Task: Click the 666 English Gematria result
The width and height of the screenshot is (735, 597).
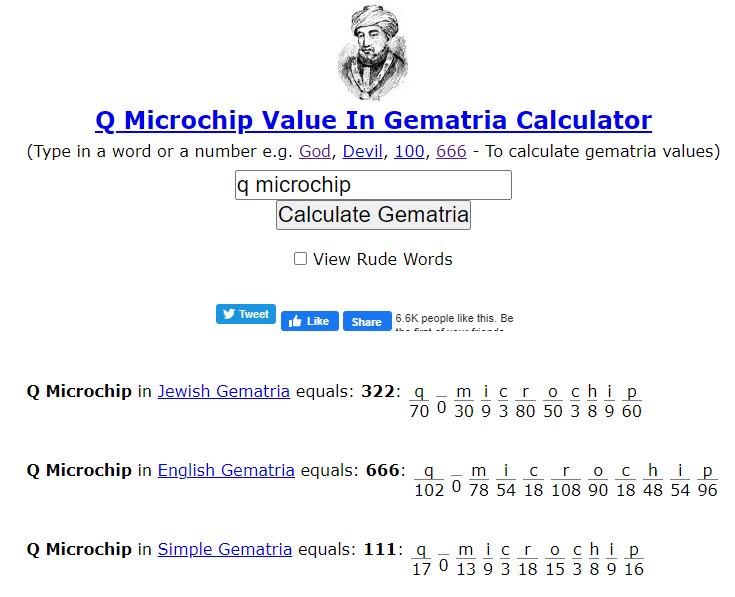Action: click(x=380, y=470)
